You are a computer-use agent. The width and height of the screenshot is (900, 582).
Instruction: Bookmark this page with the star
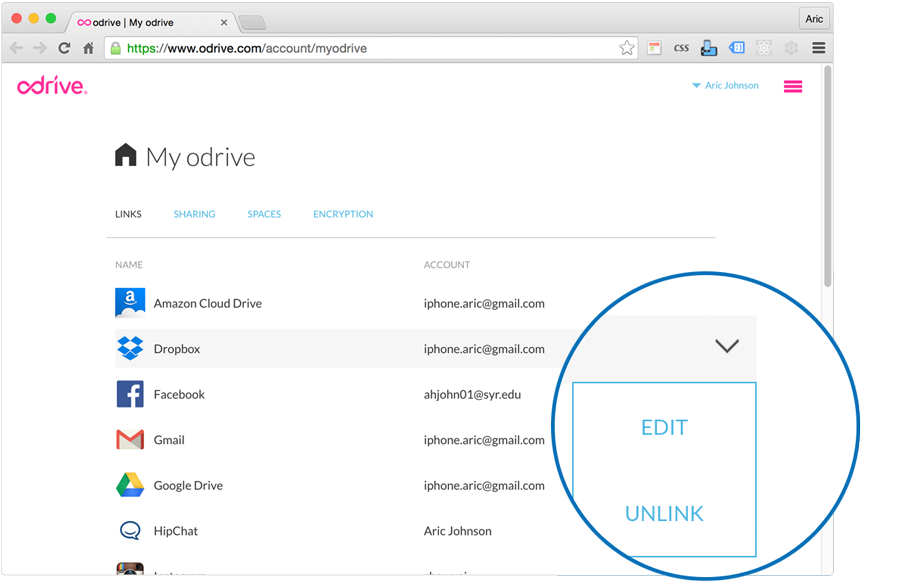[x=627, y=48]
